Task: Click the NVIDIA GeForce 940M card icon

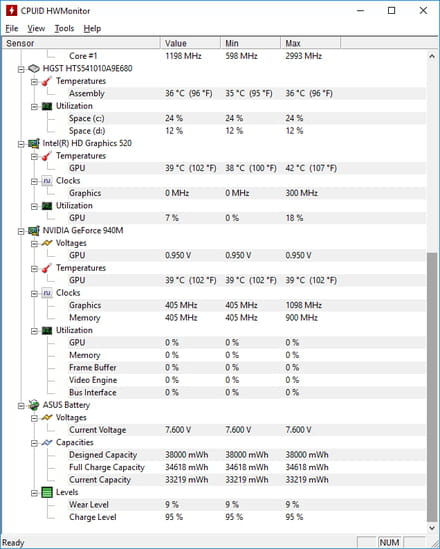Action: [x=34, y=230]
